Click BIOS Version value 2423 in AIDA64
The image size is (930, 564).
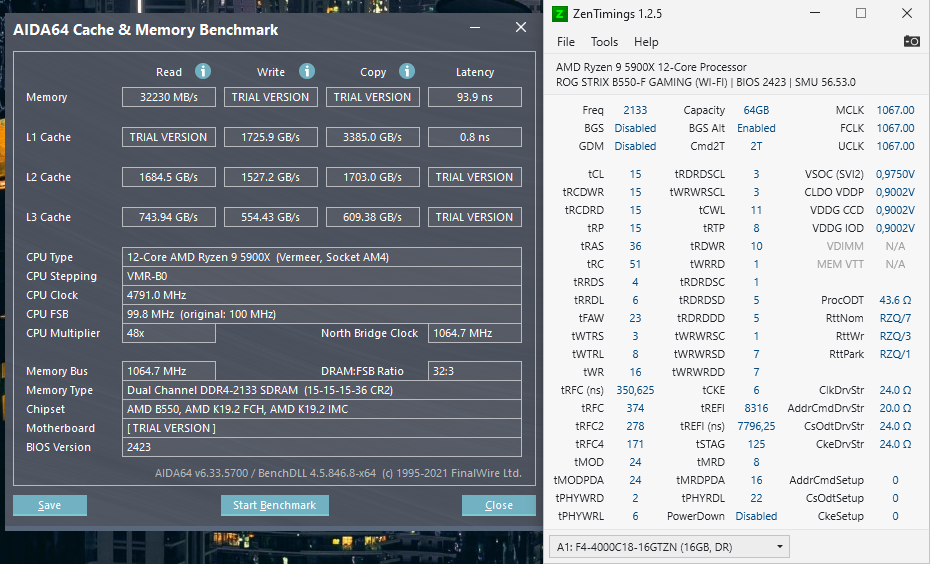(x=322, y=447)
